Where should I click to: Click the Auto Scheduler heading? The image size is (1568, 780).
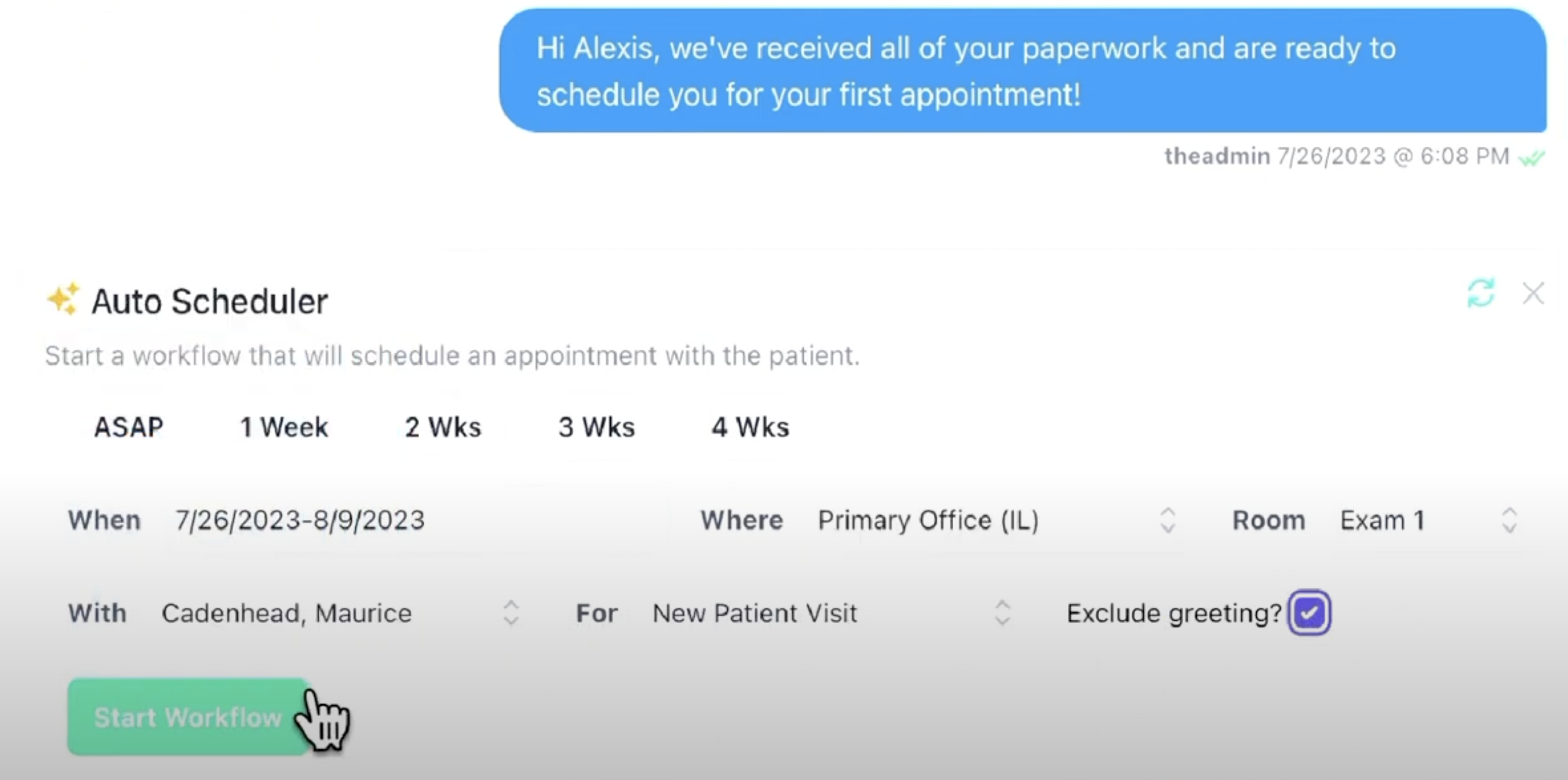coord(210,301)
